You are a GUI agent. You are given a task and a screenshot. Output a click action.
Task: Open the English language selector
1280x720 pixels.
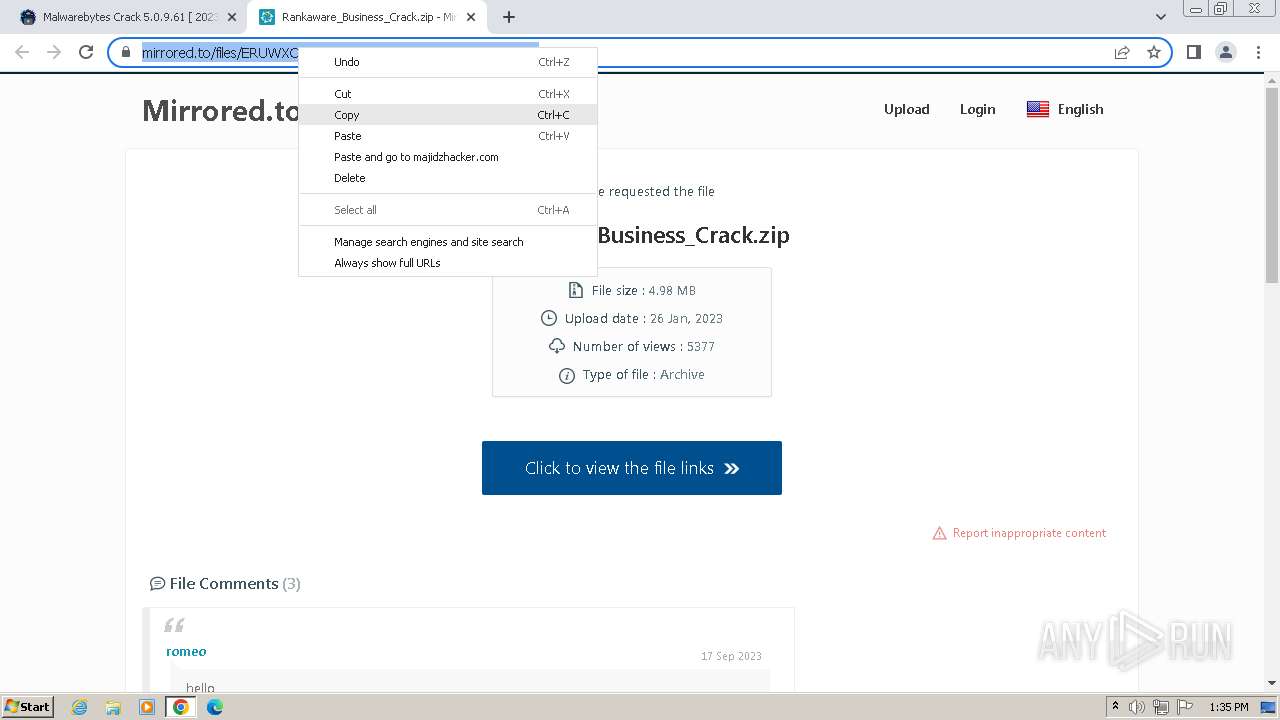coord(1065,109)
